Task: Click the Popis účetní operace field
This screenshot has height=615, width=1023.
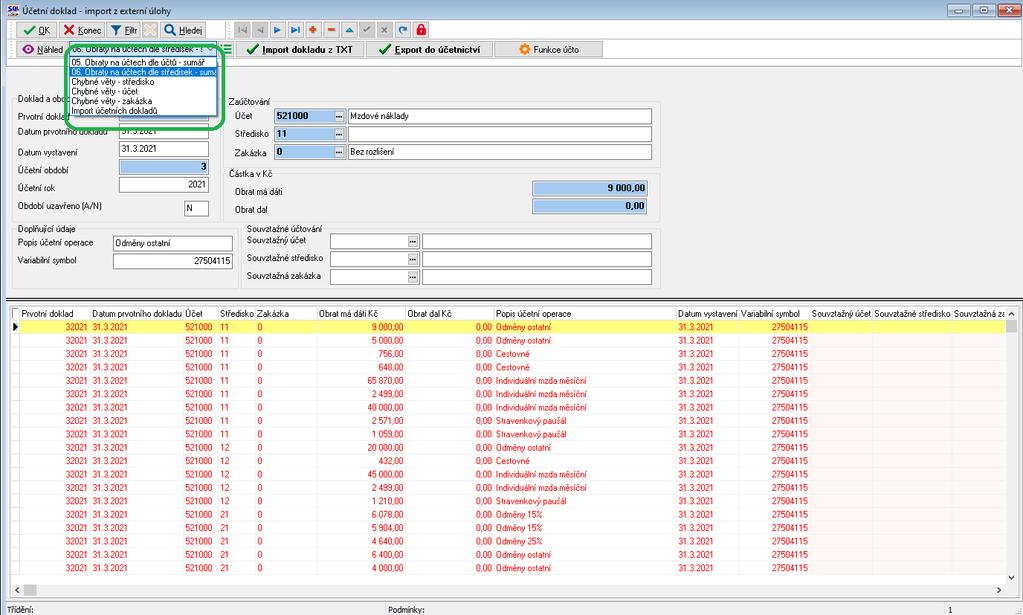Action: coord(172,243)
